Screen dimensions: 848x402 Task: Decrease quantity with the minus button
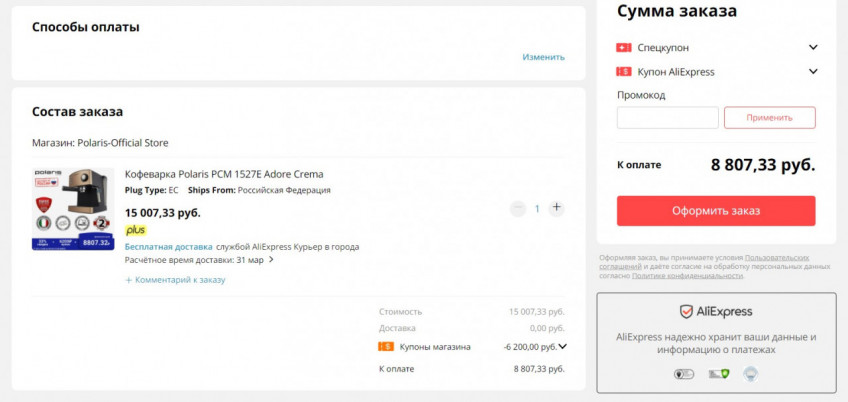[x=517, y=208]
